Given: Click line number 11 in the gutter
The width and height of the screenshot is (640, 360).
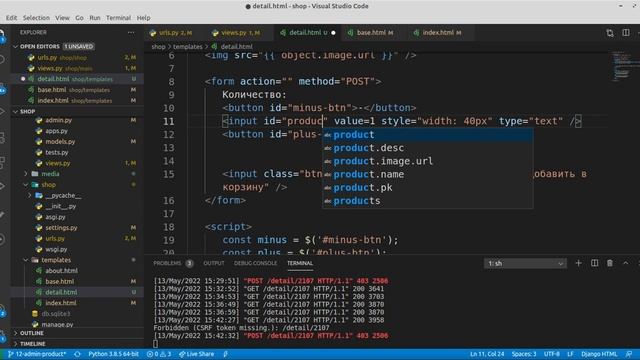Looking at the screenshot, I should point(169,121).
